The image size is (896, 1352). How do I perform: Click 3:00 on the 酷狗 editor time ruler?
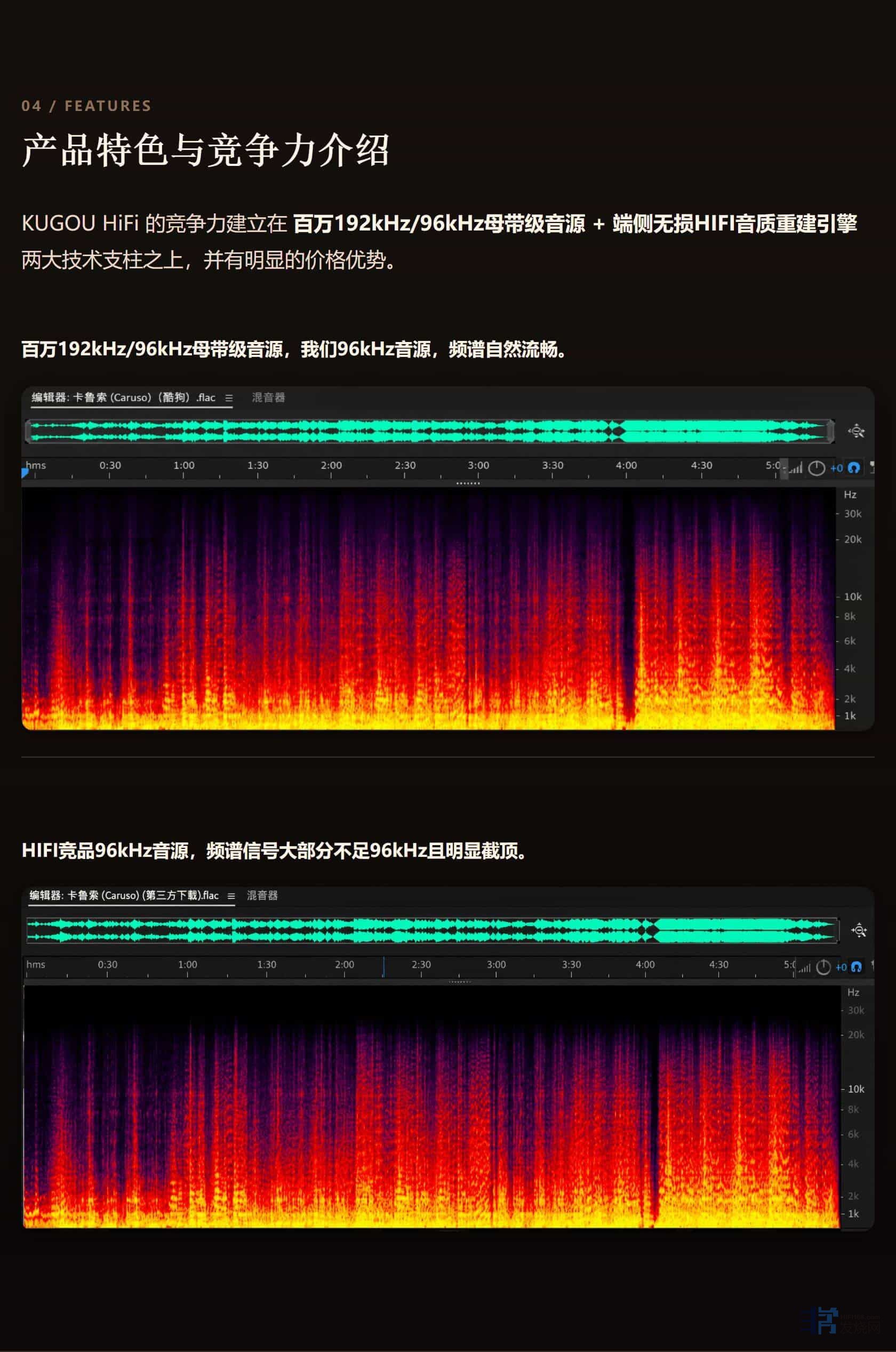click(x=478, y=465)
